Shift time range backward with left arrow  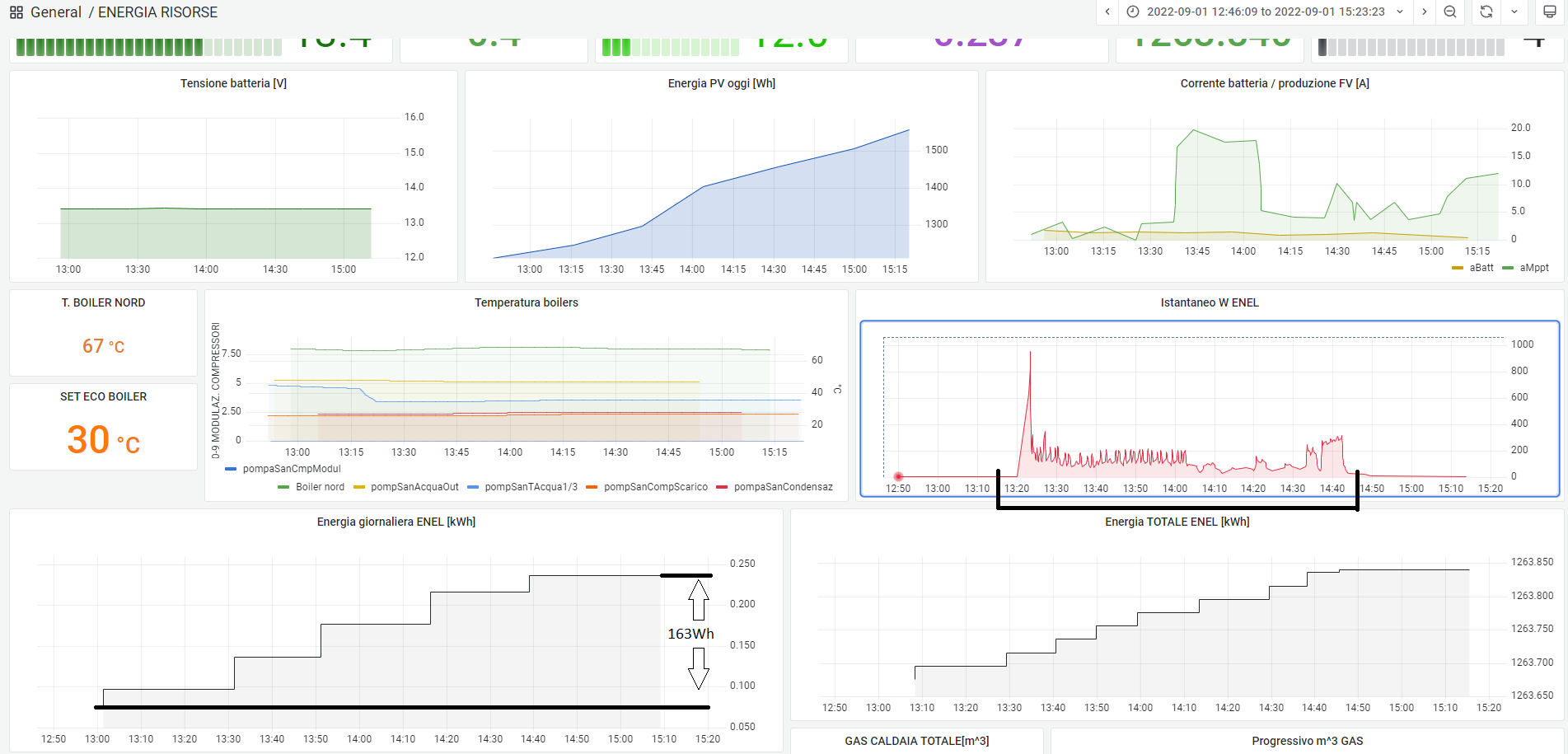coord(1107,12)
